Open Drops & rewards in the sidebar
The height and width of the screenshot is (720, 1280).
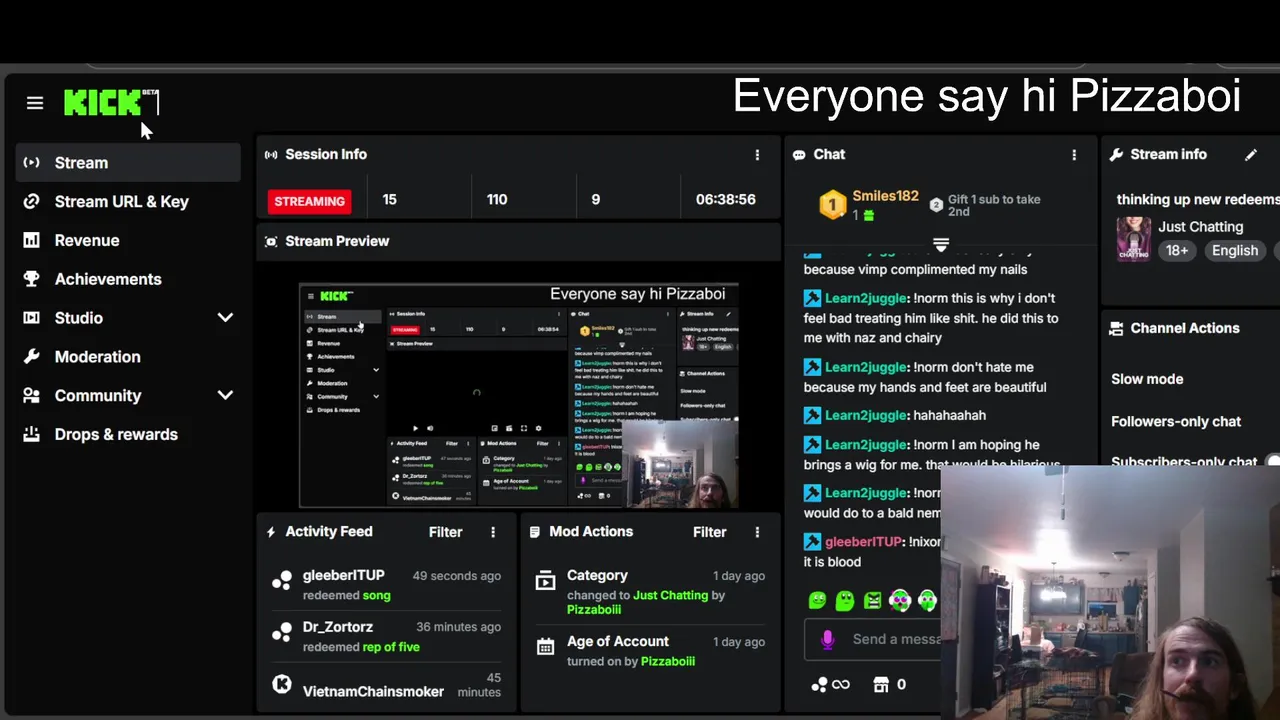[x=128, y=435]
